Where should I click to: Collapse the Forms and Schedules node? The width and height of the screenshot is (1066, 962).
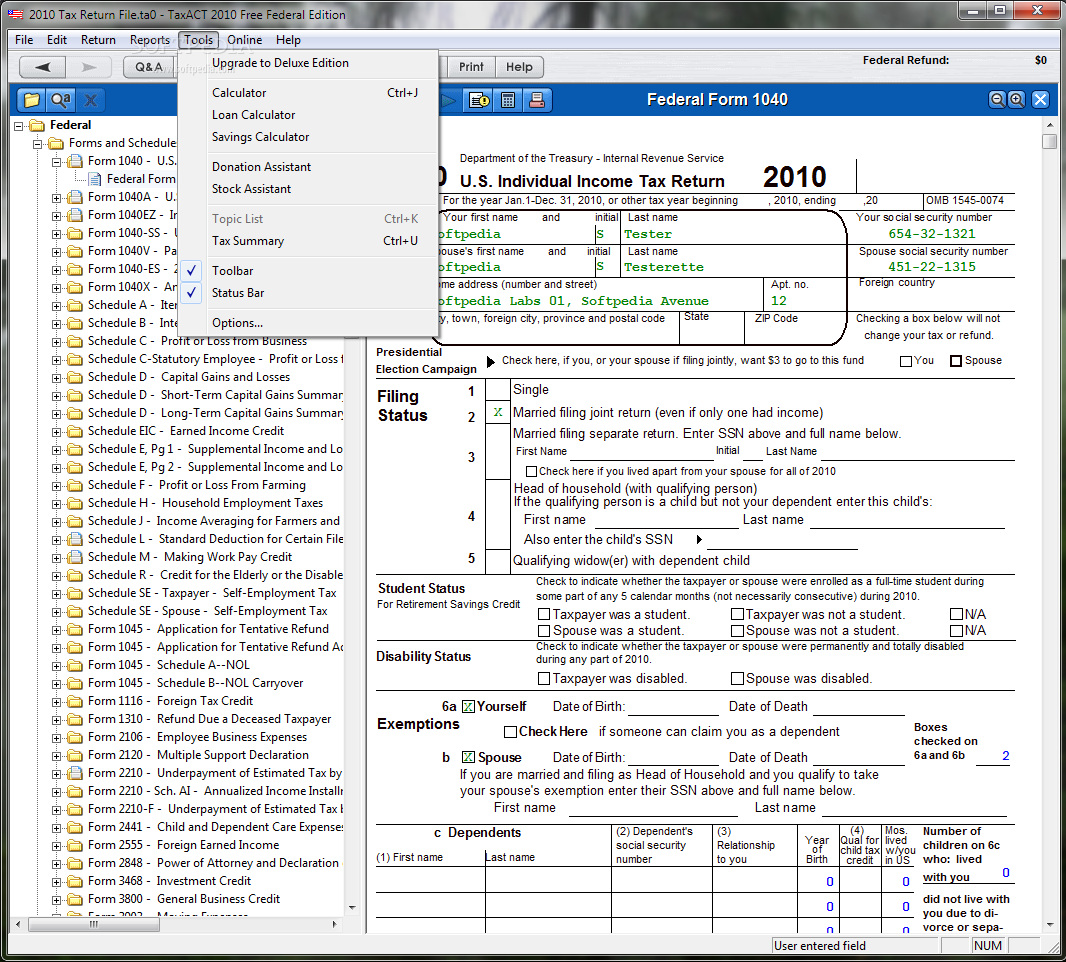pos(38,144)
